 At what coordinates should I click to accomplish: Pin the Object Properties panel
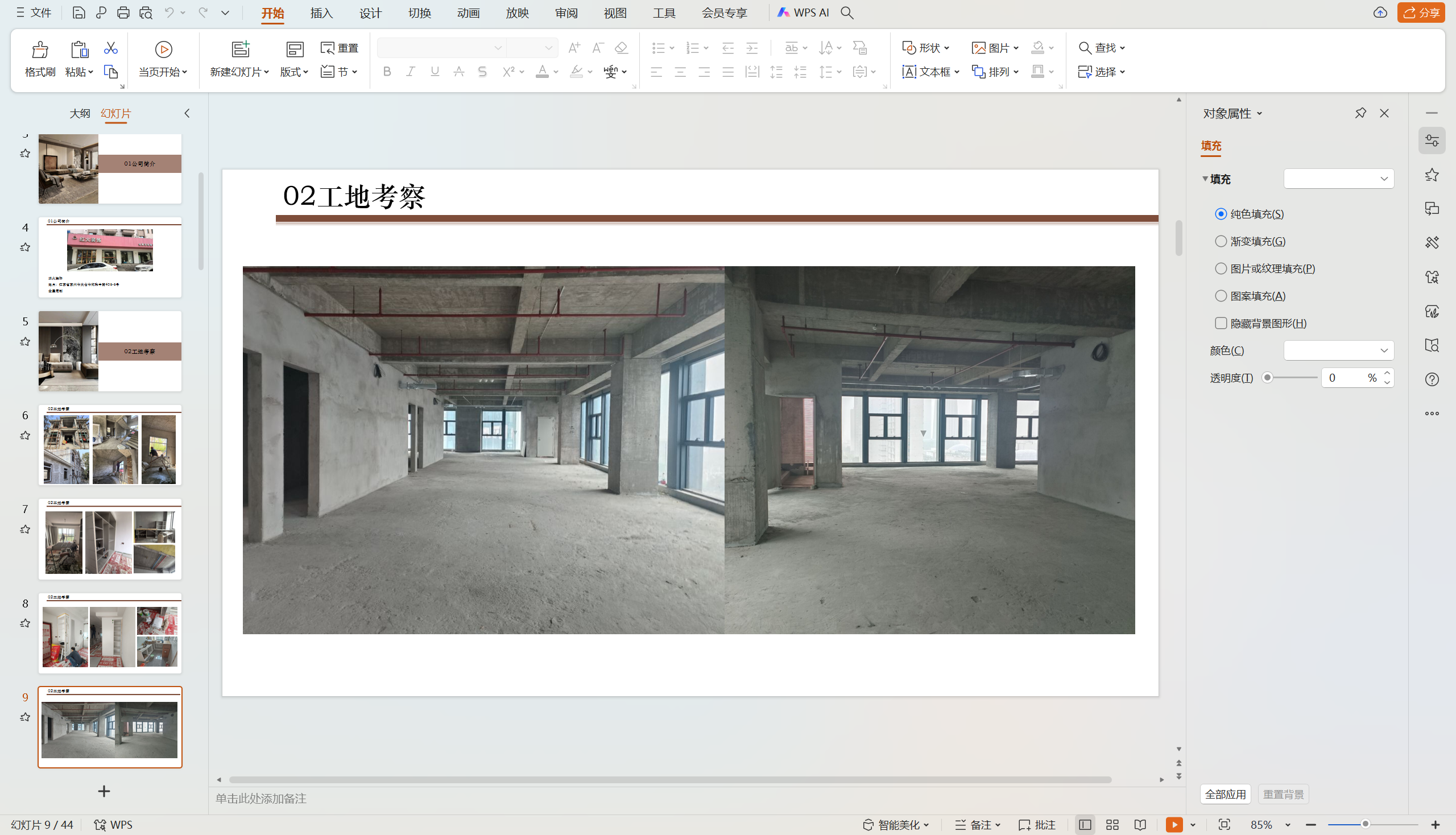[x=1360, y=113]
